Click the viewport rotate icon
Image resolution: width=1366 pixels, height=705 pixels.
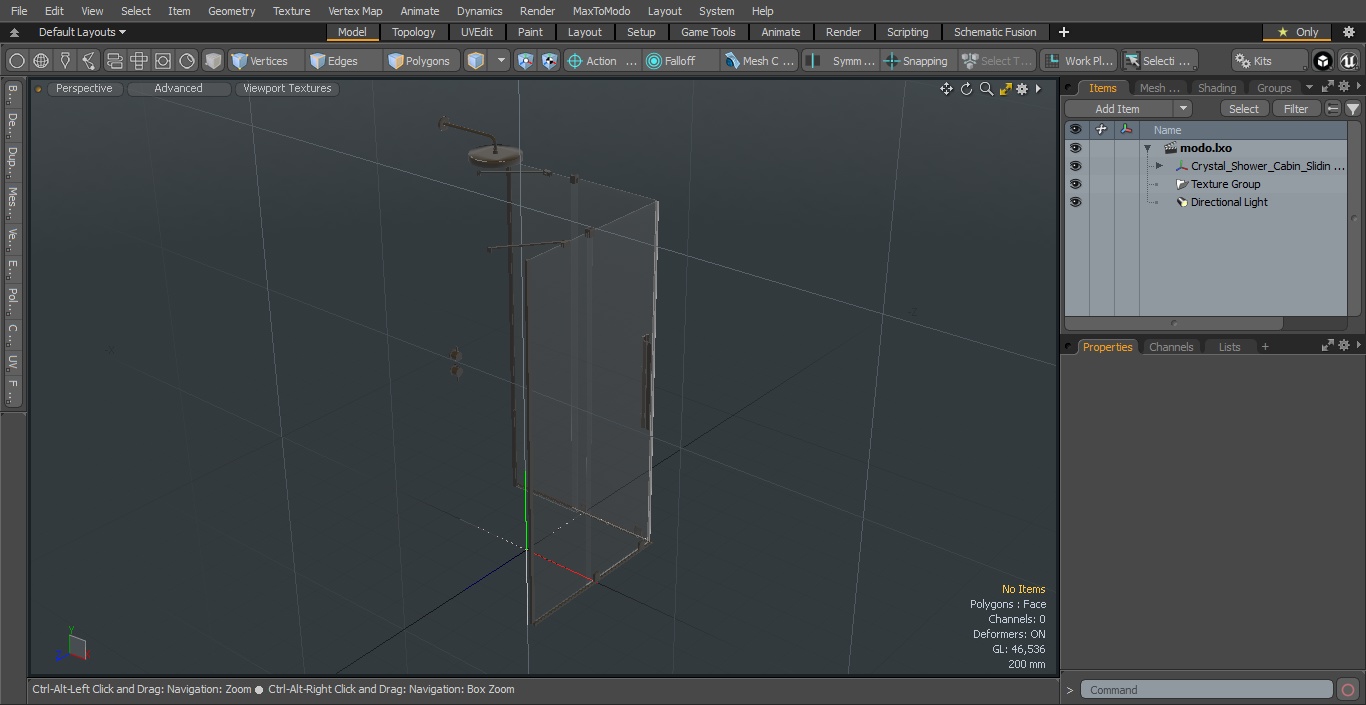click(x=966, y=89)
